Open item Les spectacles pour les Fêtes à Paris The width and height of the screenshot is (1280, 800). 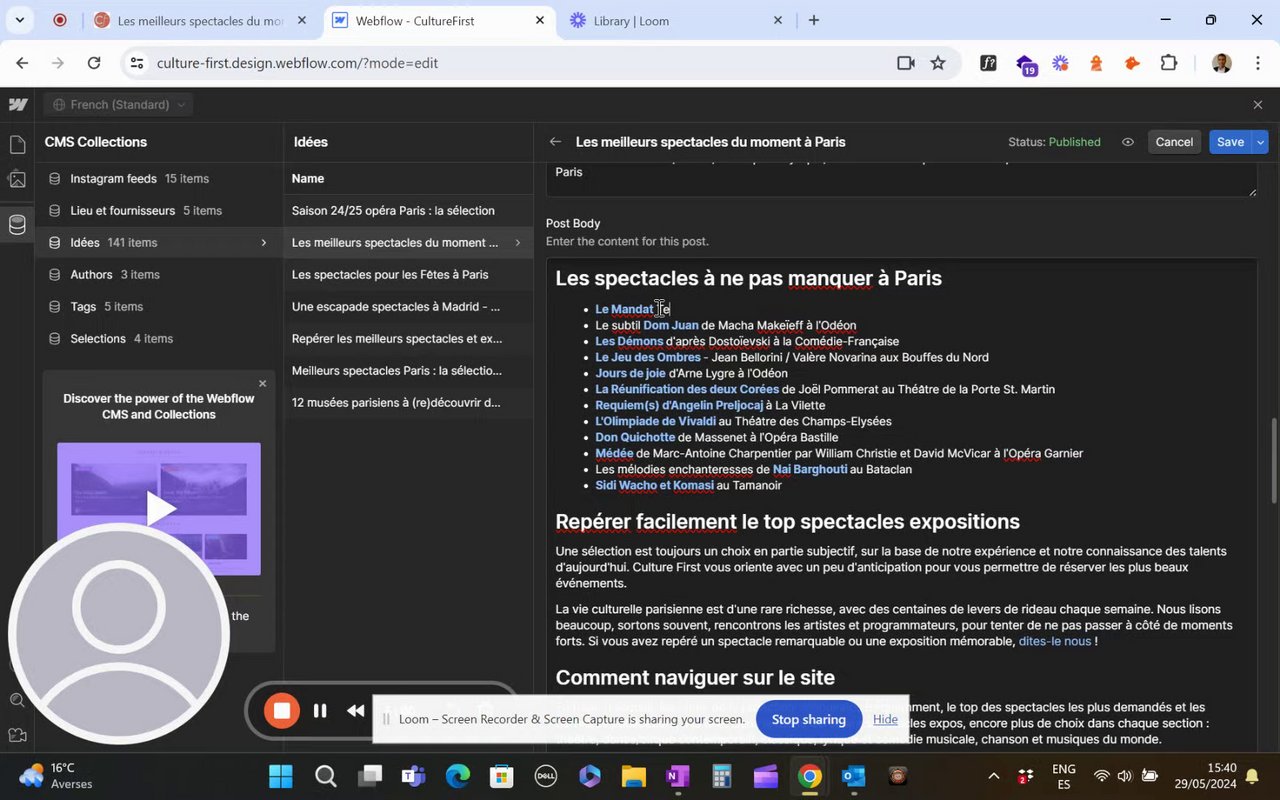coord(408,274)
